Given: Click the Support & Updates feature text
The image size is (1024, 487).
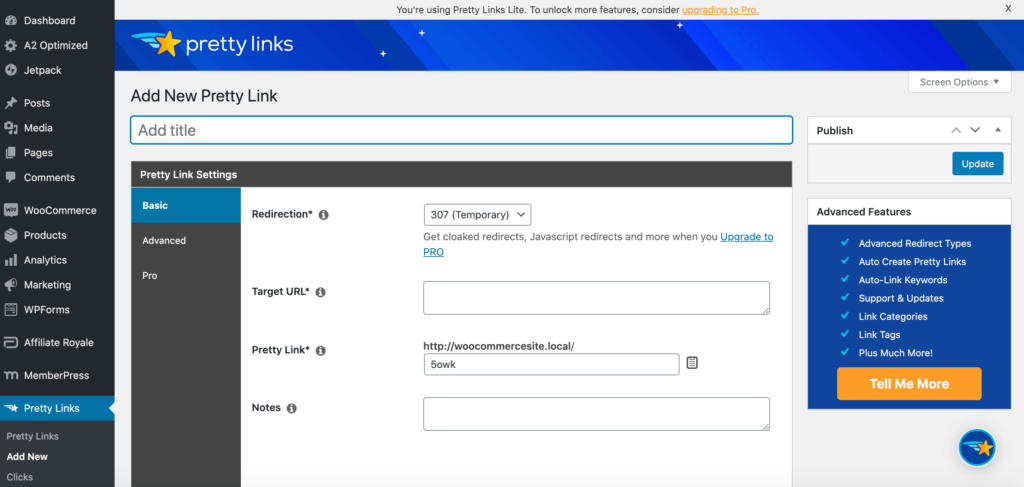Looking at the screenshot, I should (901, 298).
